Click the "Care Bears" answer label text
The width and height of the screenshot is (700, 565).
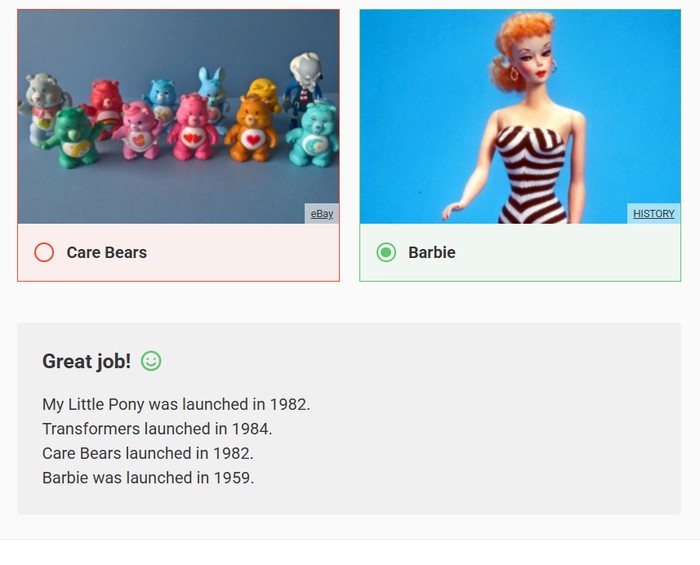(x=106, y=252)
